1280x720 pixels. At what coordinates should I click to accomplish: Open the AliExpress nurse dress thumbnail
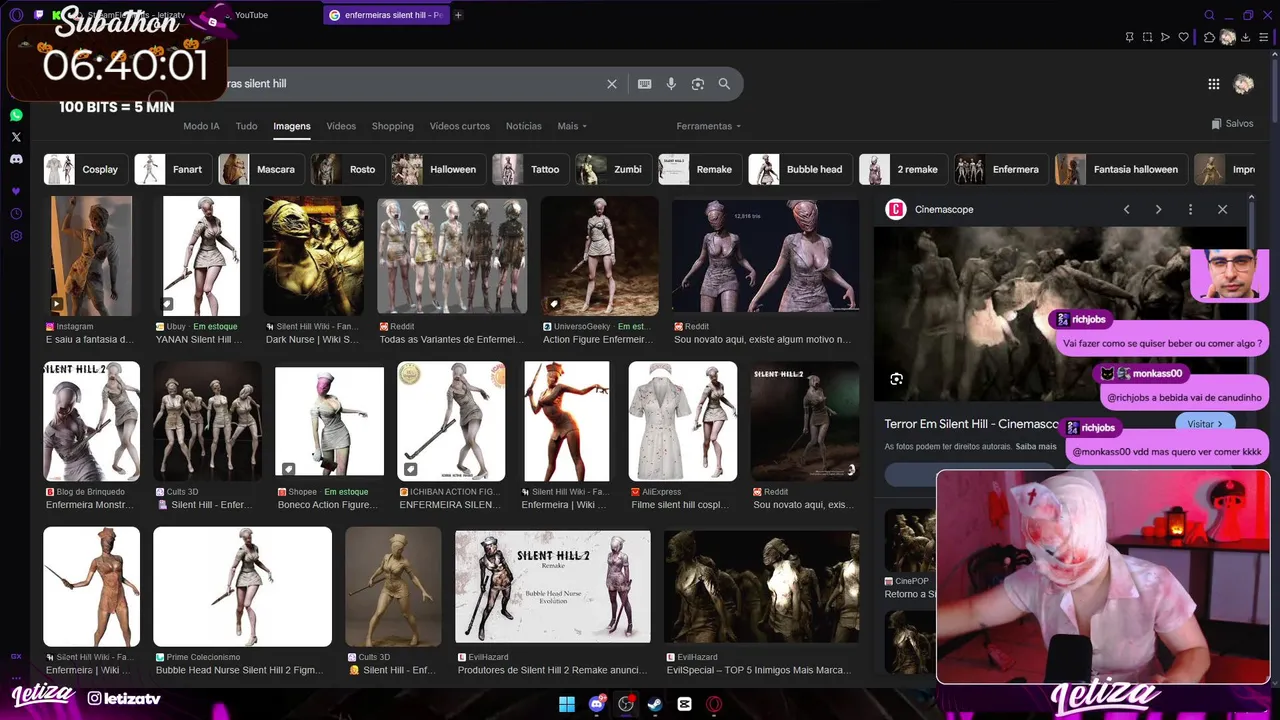(683, 421)
